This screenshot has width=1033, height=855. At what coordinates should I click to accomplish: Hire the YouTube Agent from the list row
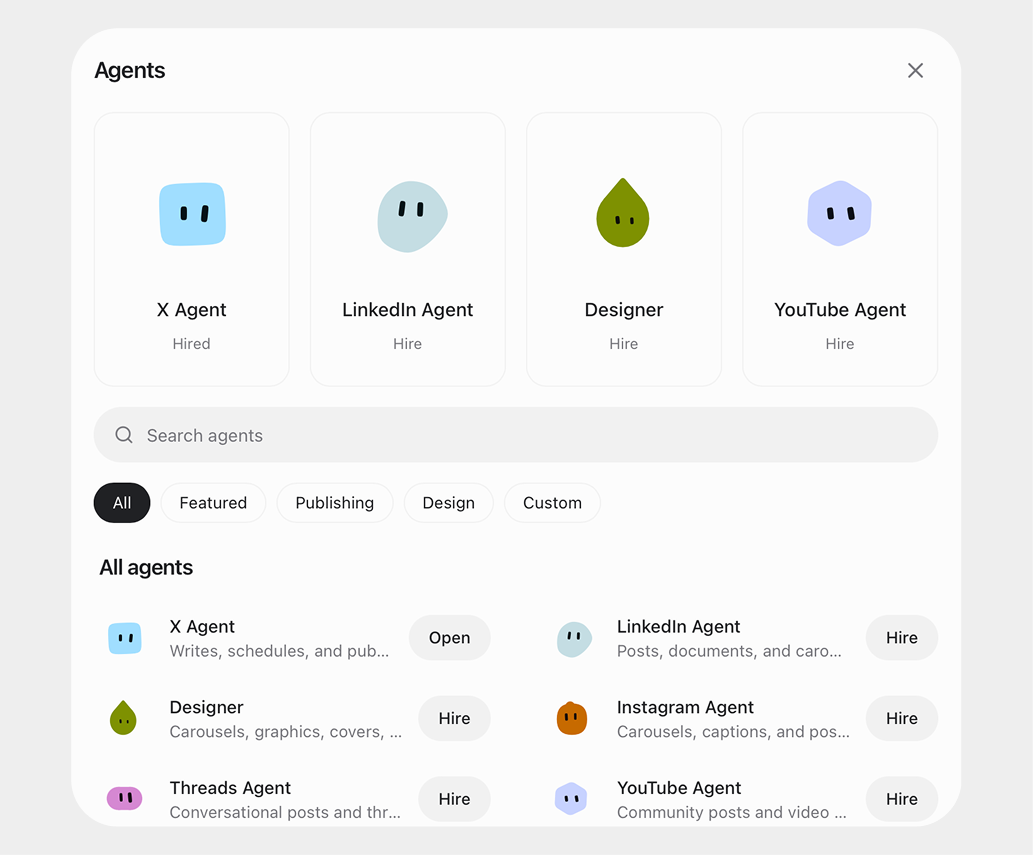[902, 799]
